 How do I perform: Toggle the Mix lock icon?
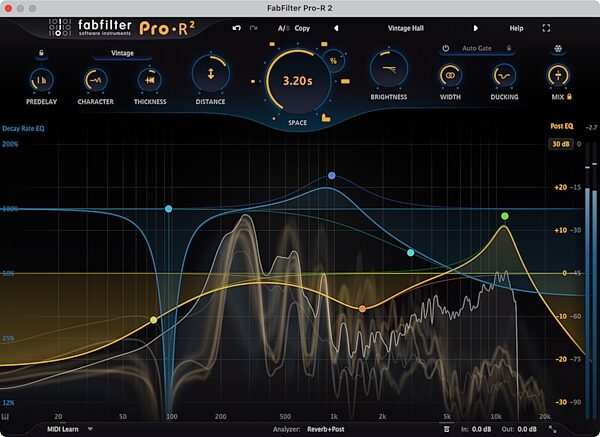click(x=569, y=97)
